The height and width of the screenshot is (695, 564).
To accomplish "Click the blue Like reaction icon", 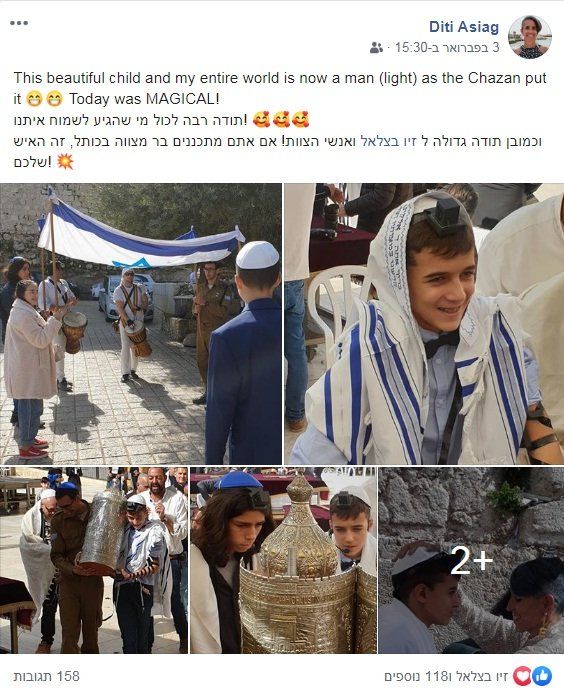I will (x=542, y=676).
